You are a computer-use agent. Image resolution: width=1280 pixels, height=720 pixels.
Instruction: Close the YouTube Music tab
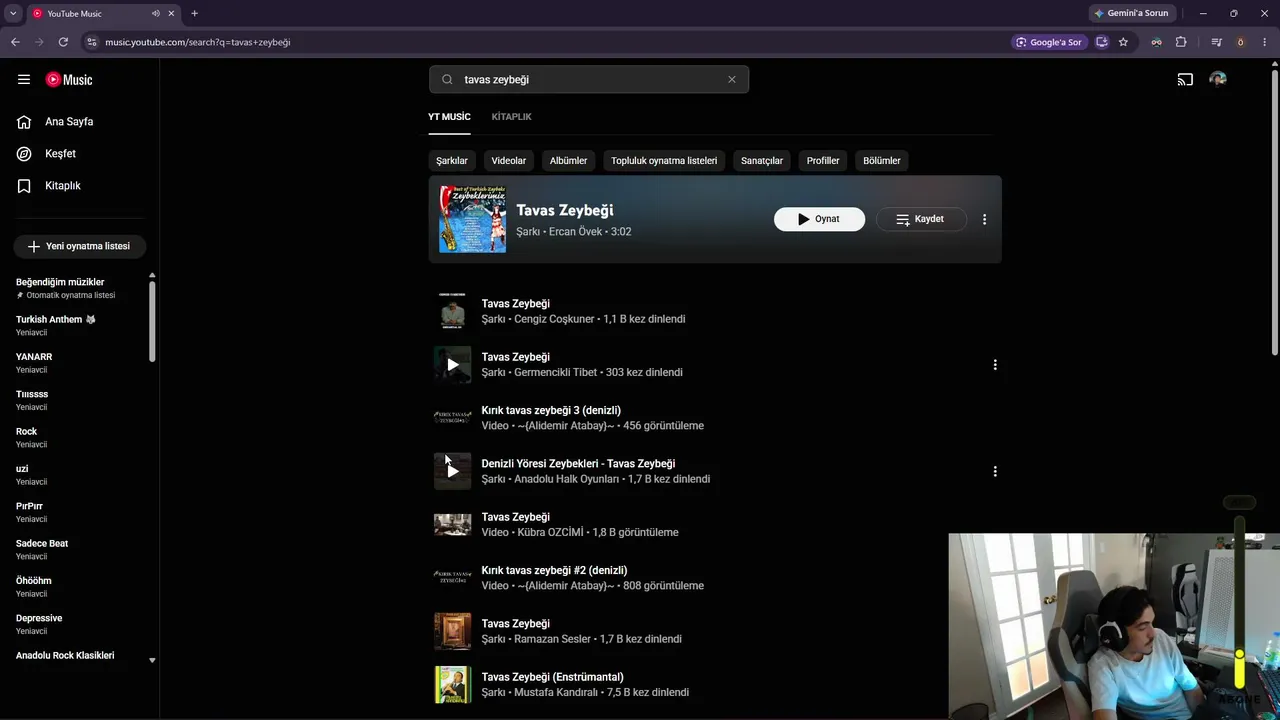click(172, 13)
